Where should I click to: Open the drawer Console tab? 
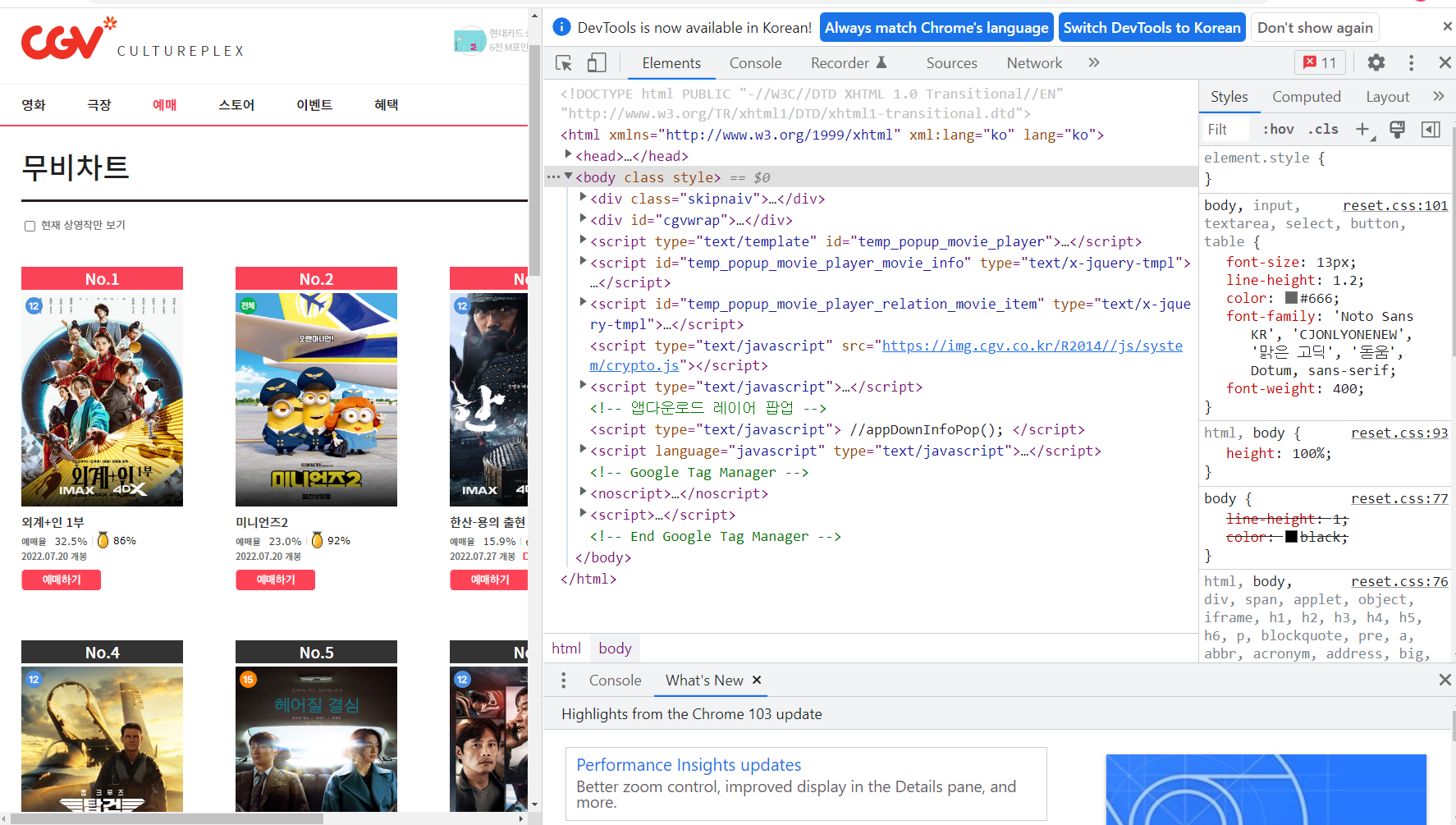(x=615, y=681)
